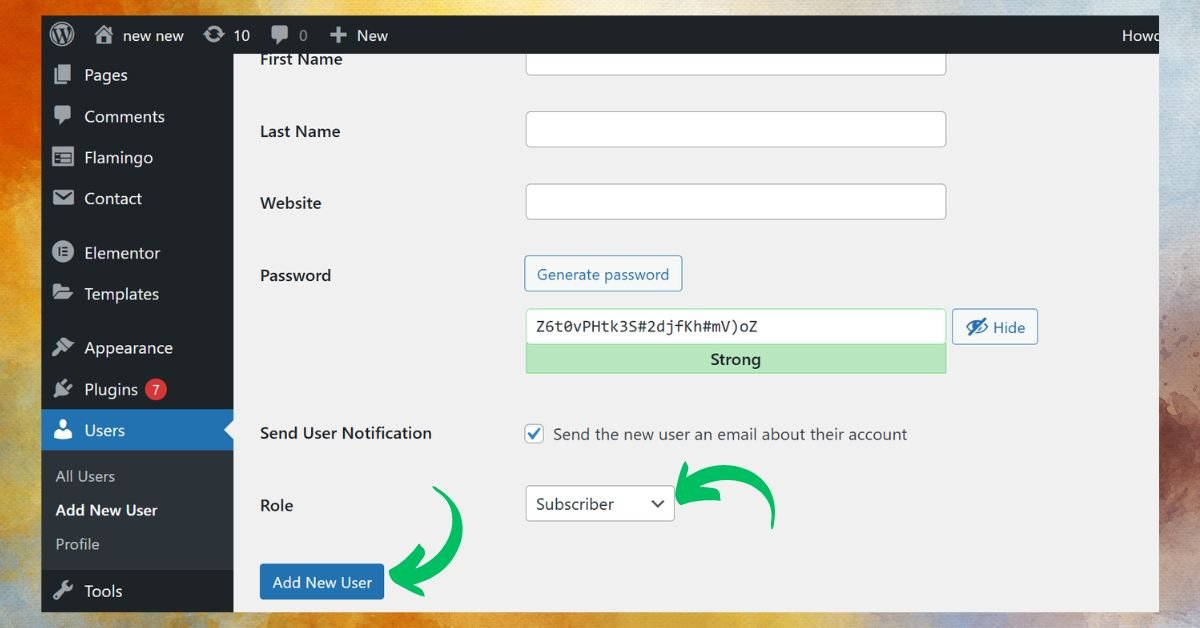Open the Profile submenu link
This screenshot has width=1200, height=628.
coord(77,544)
